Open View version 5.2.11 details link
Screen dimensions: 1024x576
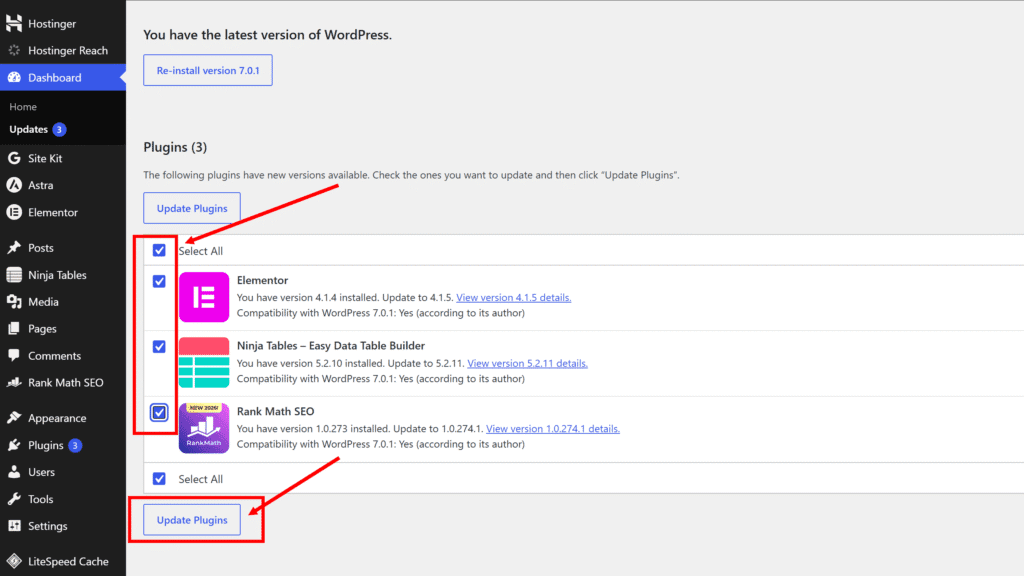(x=527, y=363)
